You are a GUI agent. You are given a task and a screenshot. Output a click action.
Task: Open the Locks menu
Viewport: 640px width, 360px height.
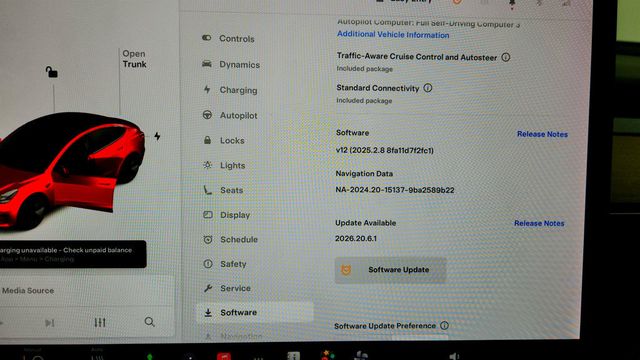coord(224,140)
